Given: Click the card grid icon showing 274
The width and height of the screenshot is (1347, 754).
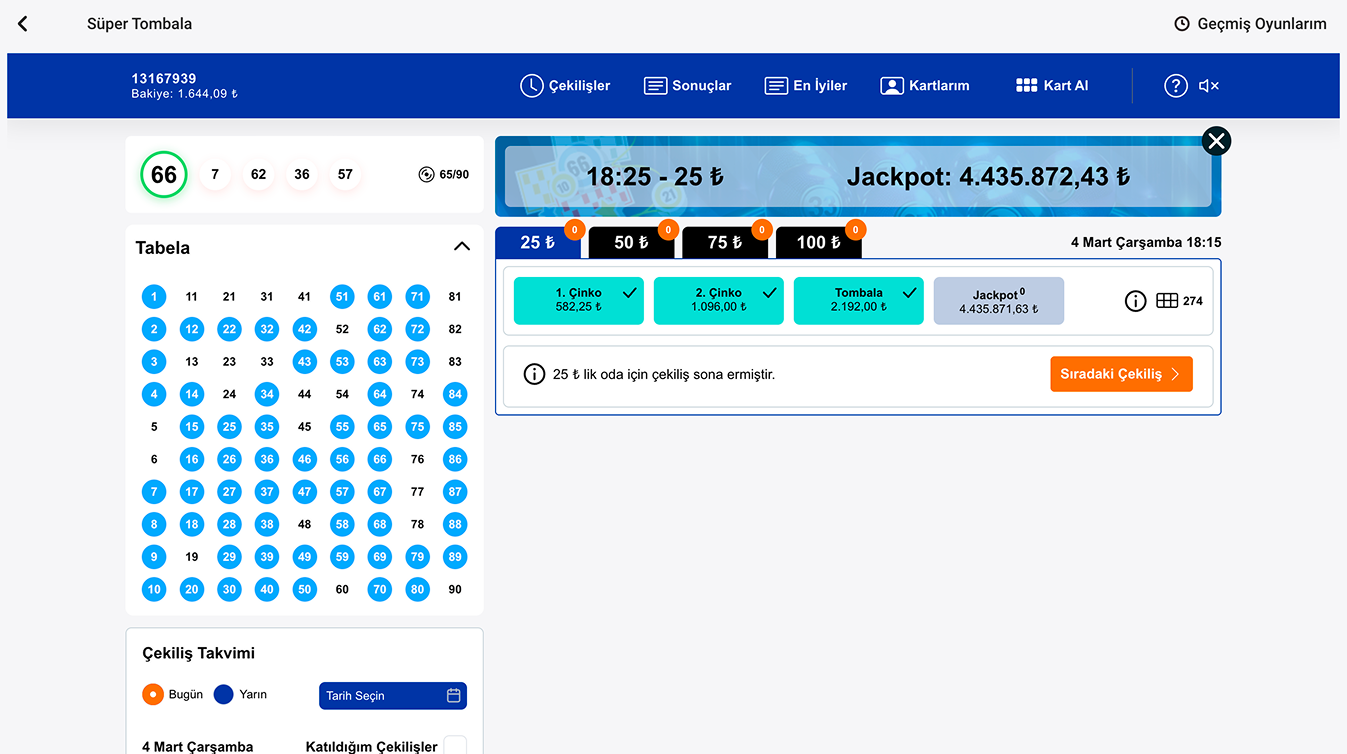Looking at the screenshot, I should pos(1166,301).
